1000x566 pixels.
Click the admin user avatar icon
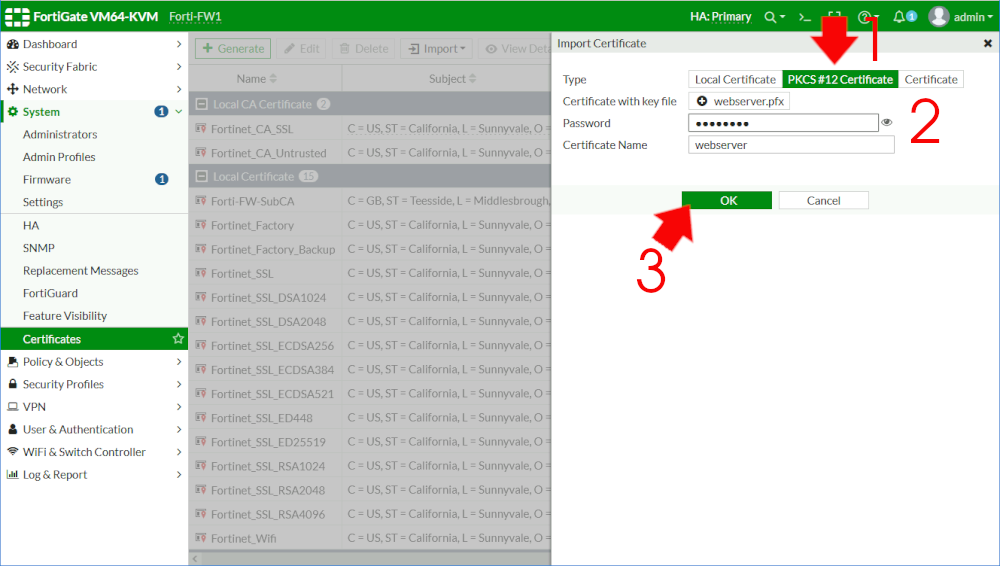point(938,17)
